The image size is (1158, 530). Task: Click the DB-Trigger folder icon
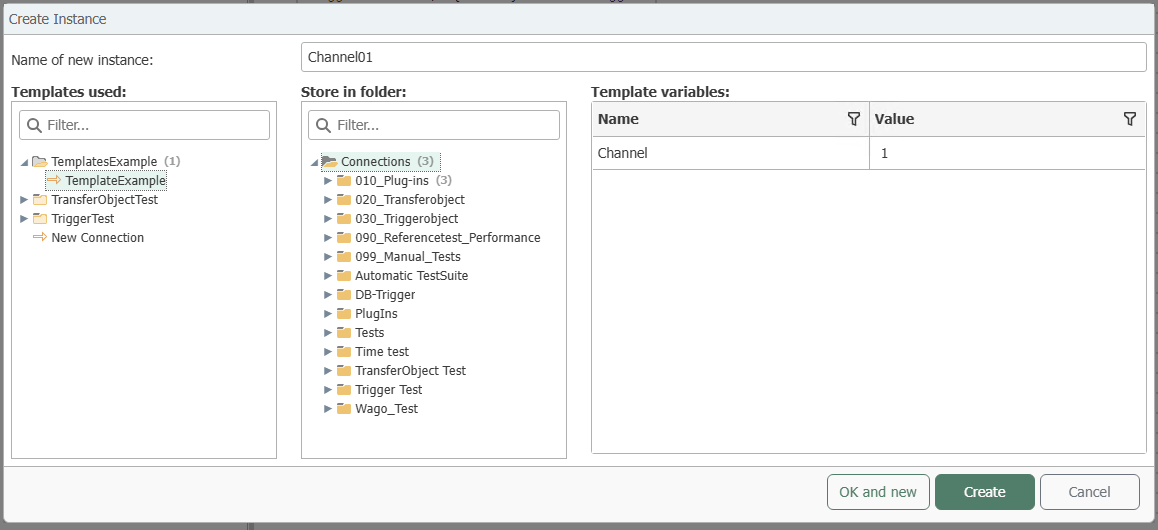[343, 295]
